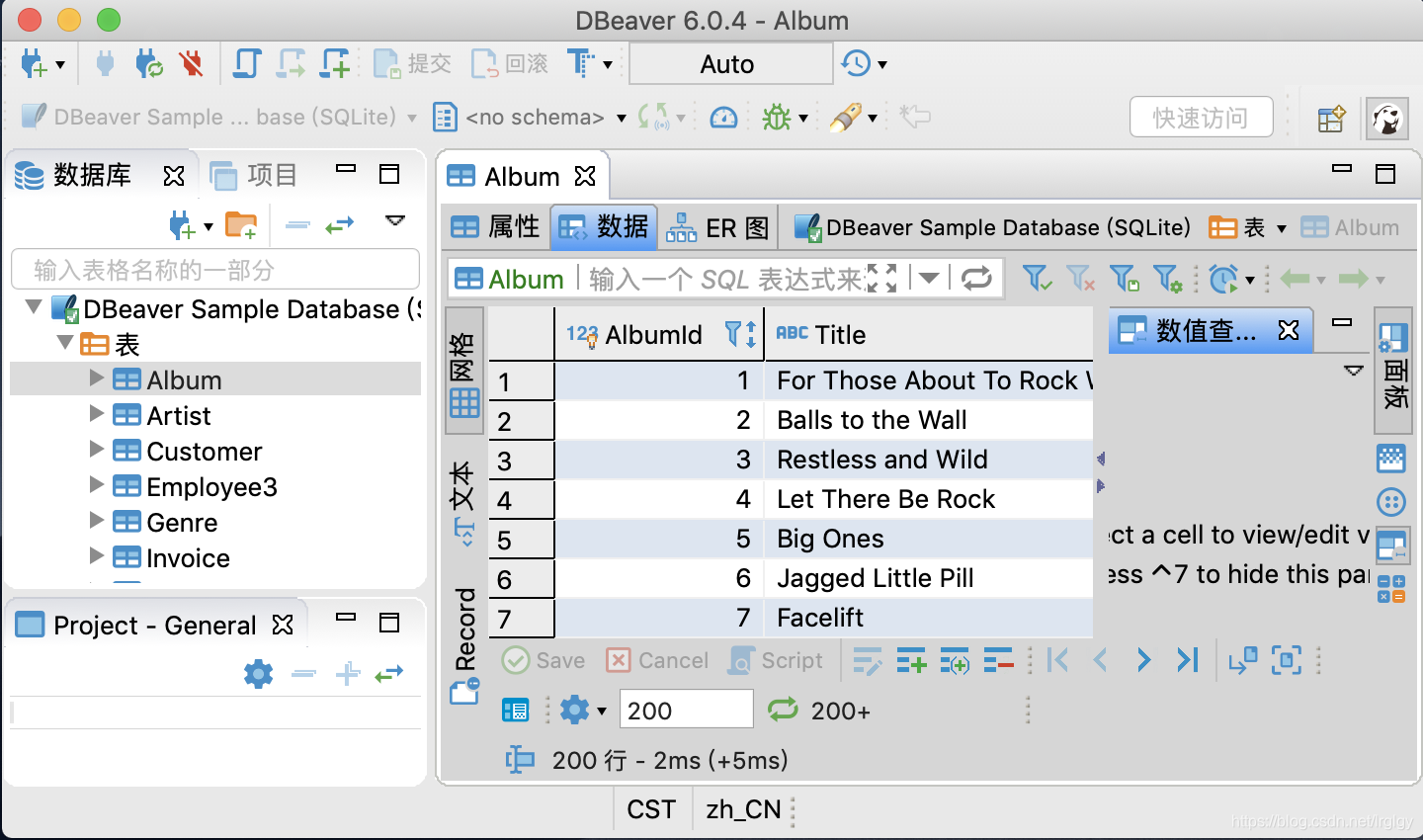Image resolution: width=1423 pixels, height=840 pixels.
Task: Sort by AlbumId column filter icon
Action: (x=741, y=335)
